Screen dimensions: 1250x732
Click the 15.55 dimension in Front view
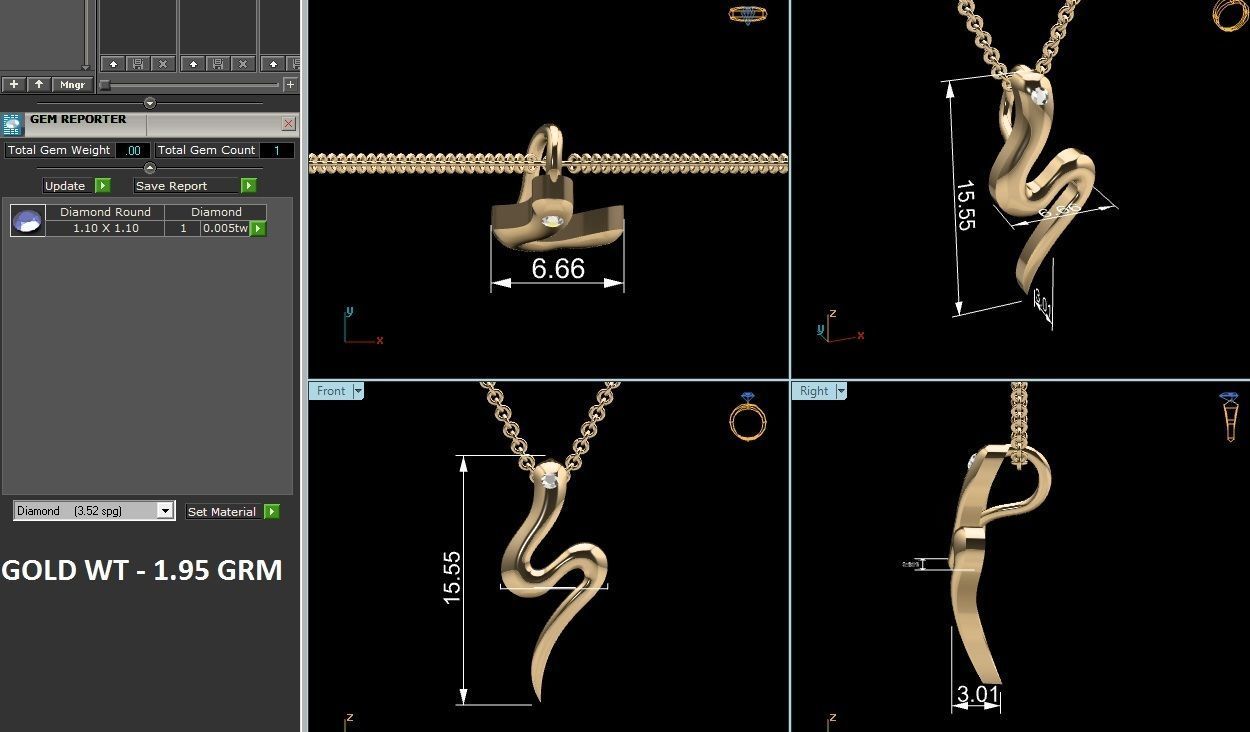click(x=452, y=577)
